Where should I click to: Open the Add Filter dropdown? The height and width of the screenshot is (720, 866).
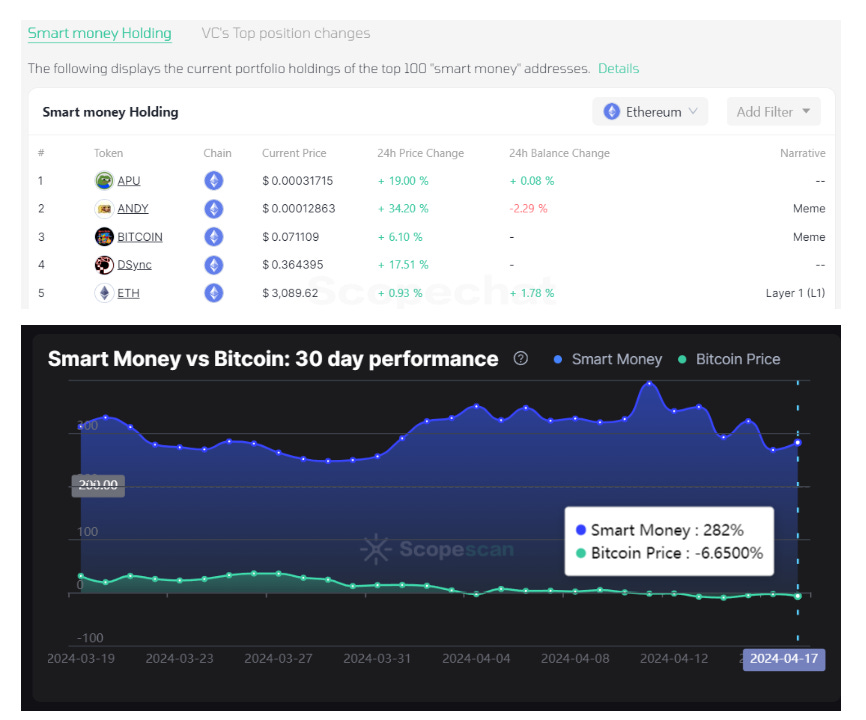pyautogui.click(x=773, y=112)
